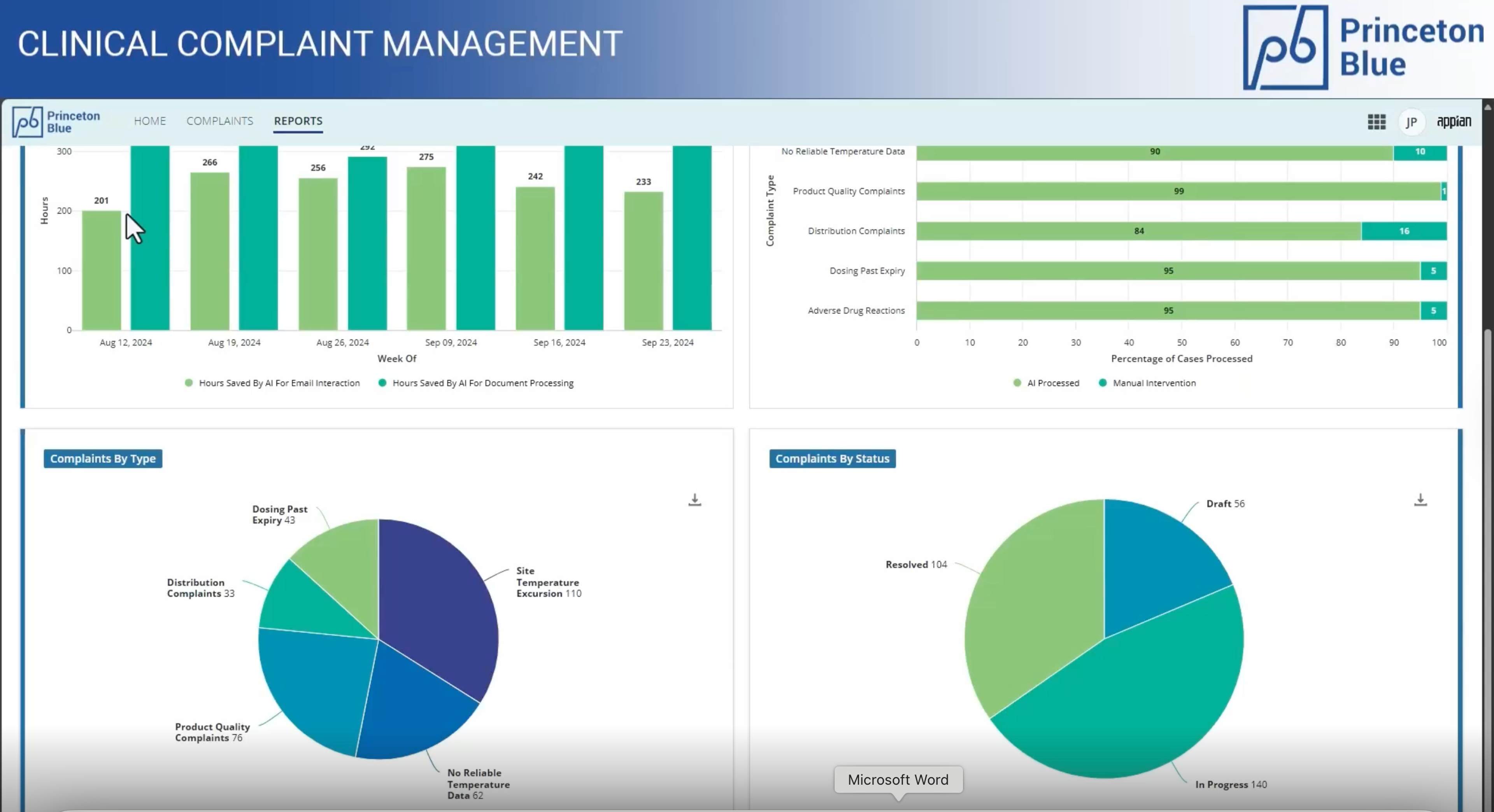Download the Complaints By Status chart
This screenshot has width=1494, height=812.
pos(1420,500)
